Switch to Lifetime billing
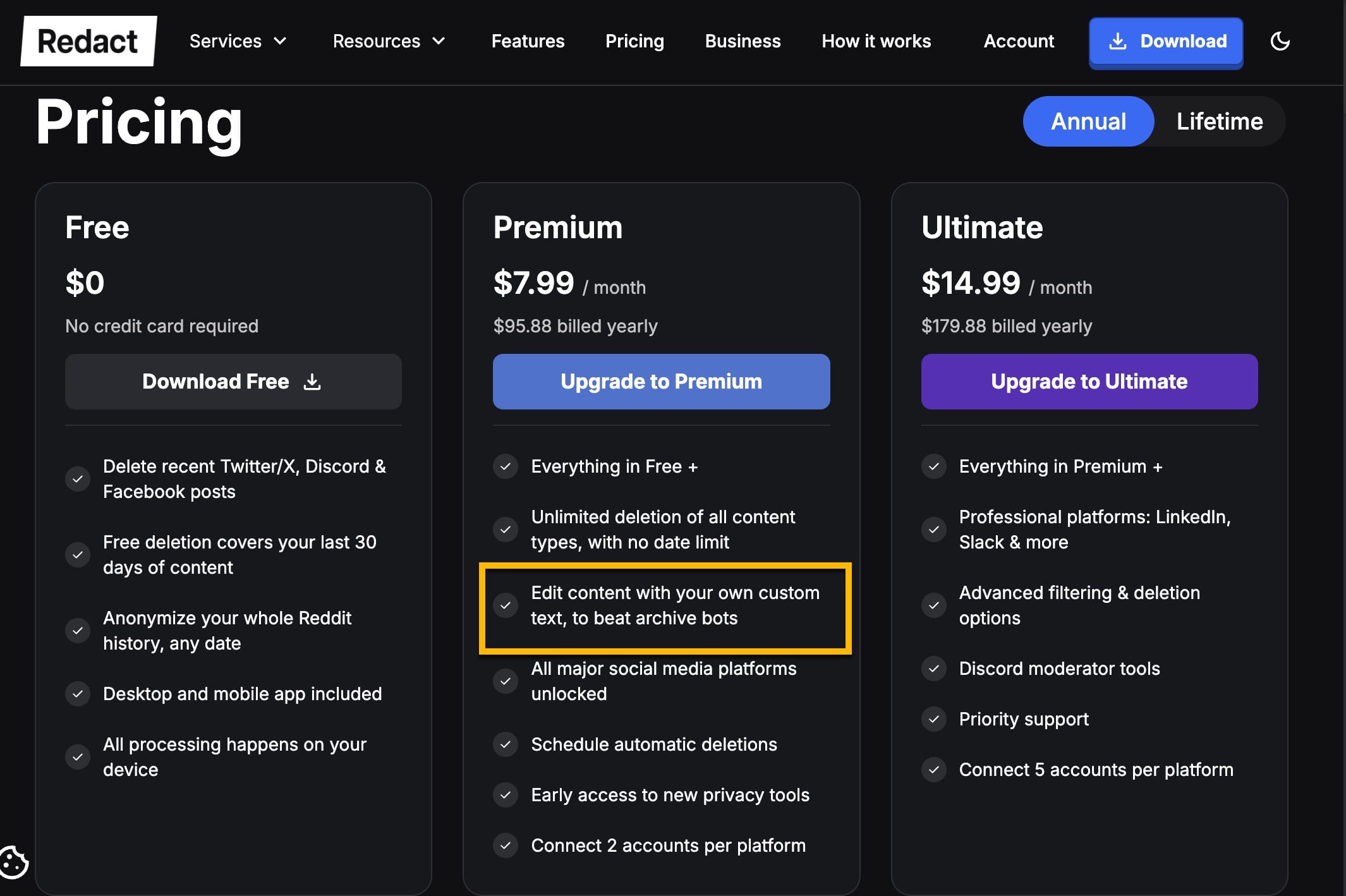The width and height of the screenshot is (1346, 896). point(1220,121)
